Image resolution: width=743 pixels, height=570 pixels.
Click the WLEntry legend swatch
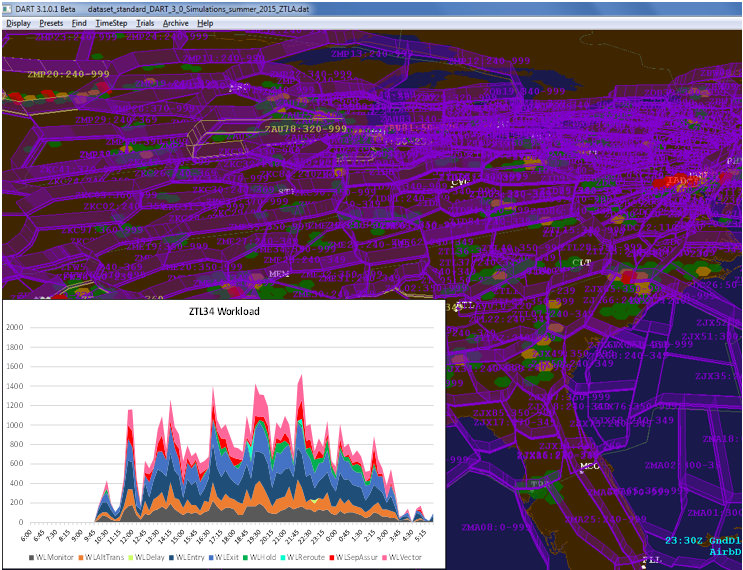click(172, 557)
